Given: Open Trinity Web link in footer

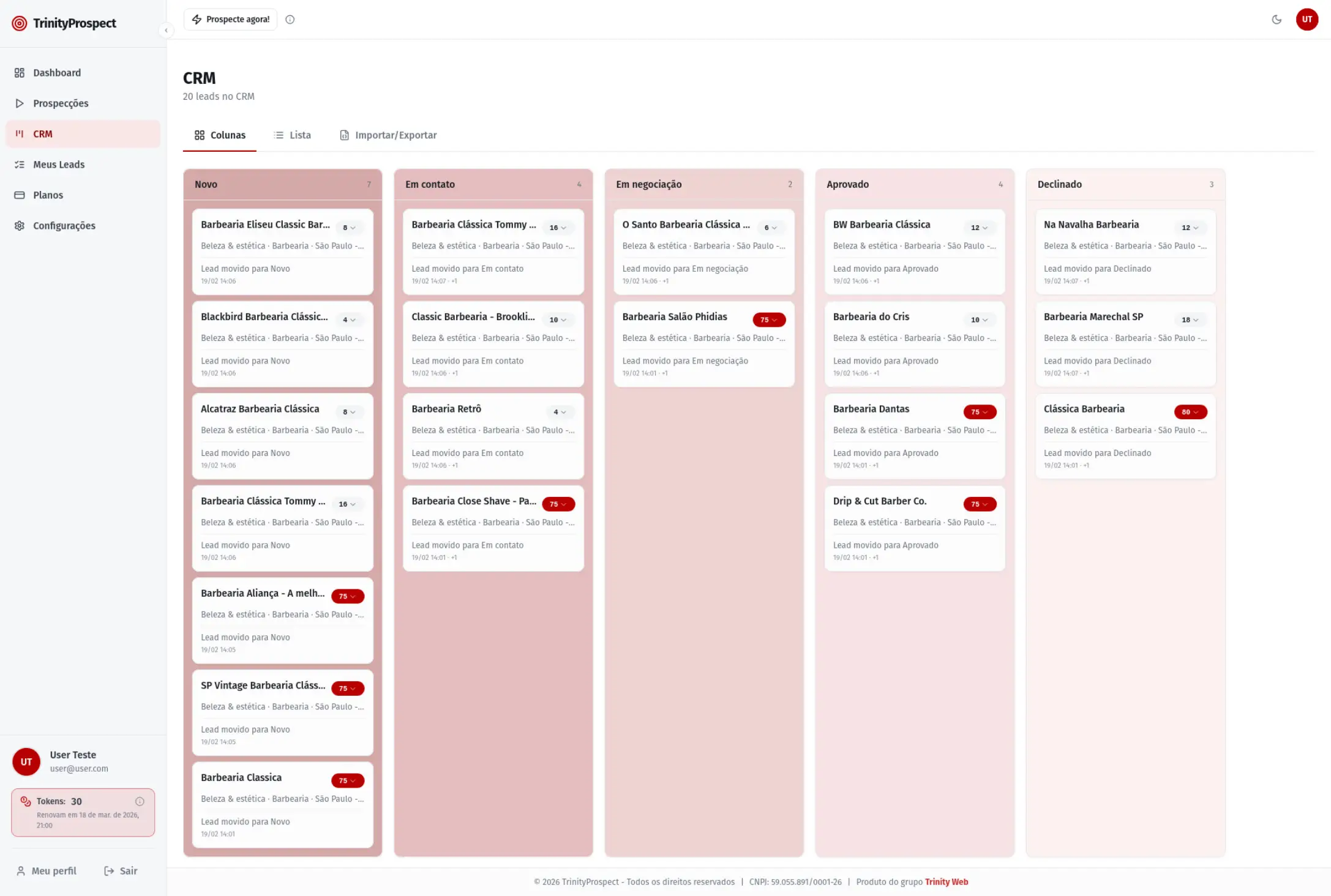Looking at the screenshot, I should (x=946, y=882).
